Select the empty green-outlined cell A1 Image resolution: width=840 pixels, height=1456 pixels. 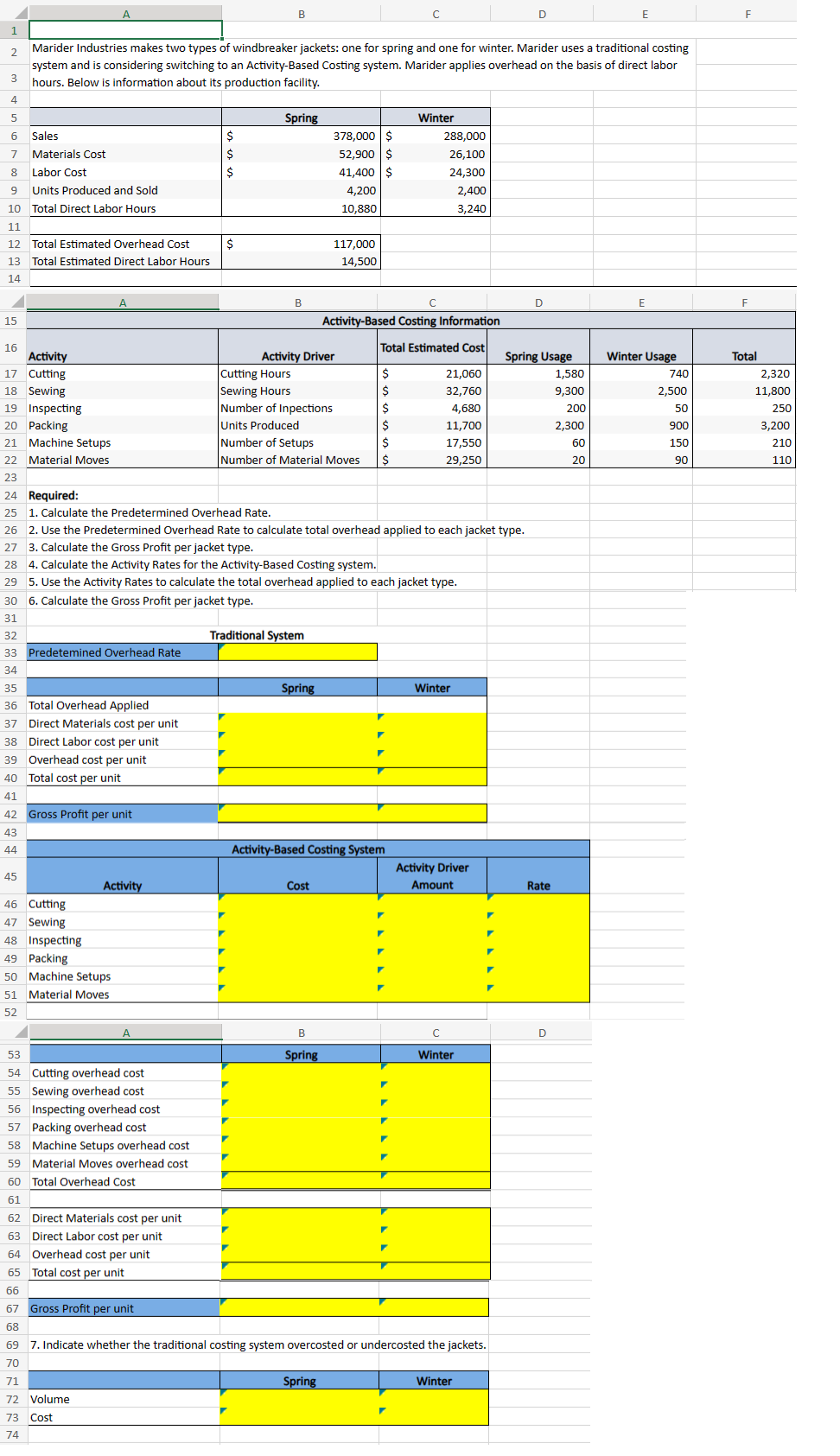(126, 30)
